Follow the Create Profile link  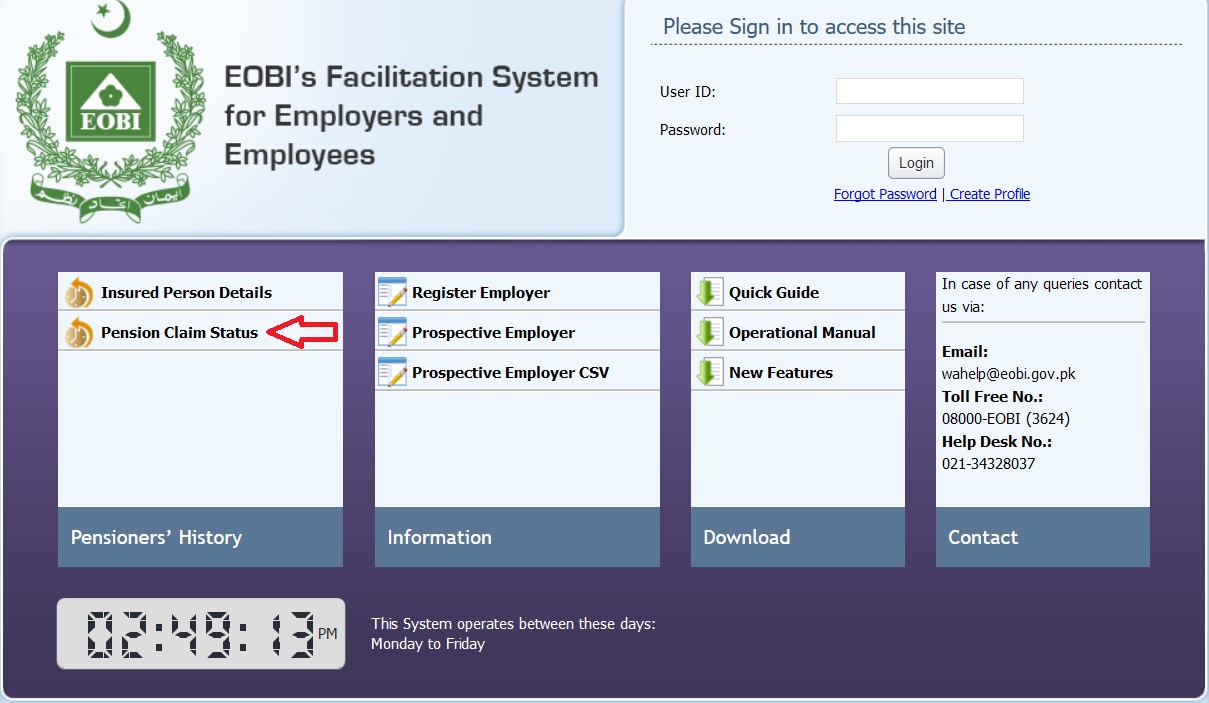pyautogui.click(x=989, y=194)
